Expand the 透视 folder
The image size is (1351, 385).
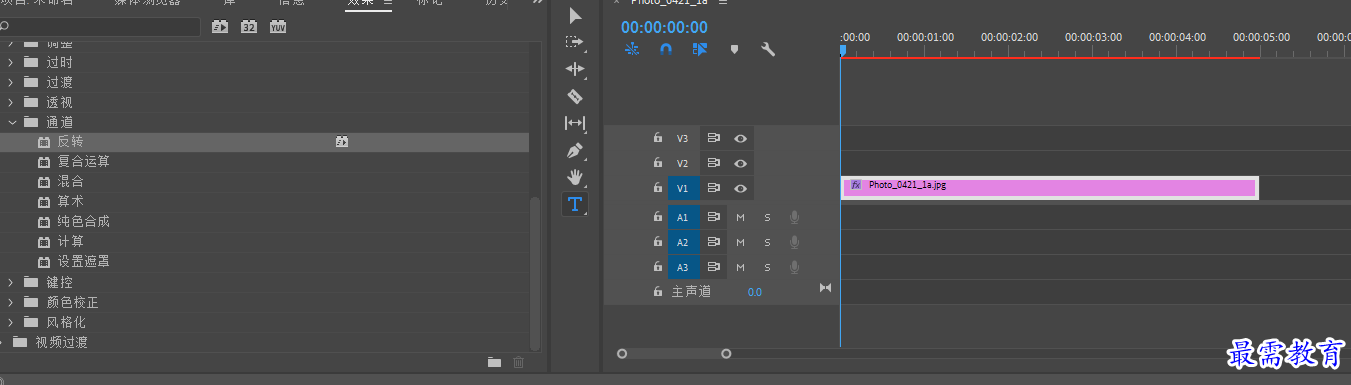(x=11, y=102)
